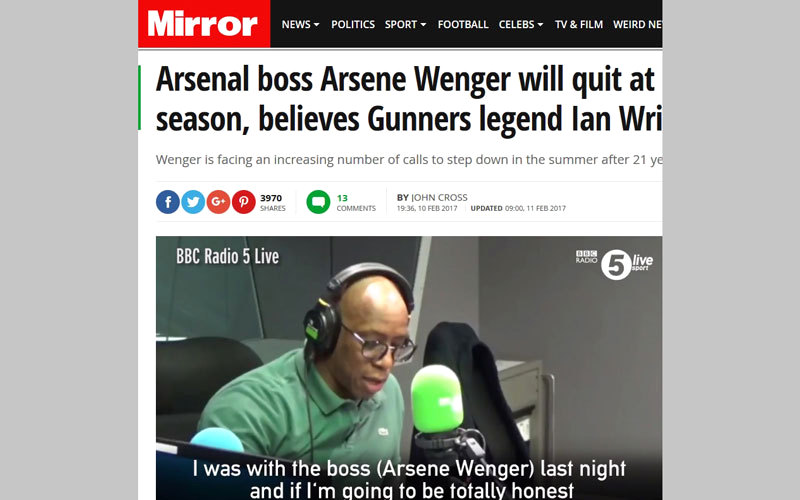Expand the News dropdown menu
Viewport: 800px width, 500px height.
click(300, 24)
